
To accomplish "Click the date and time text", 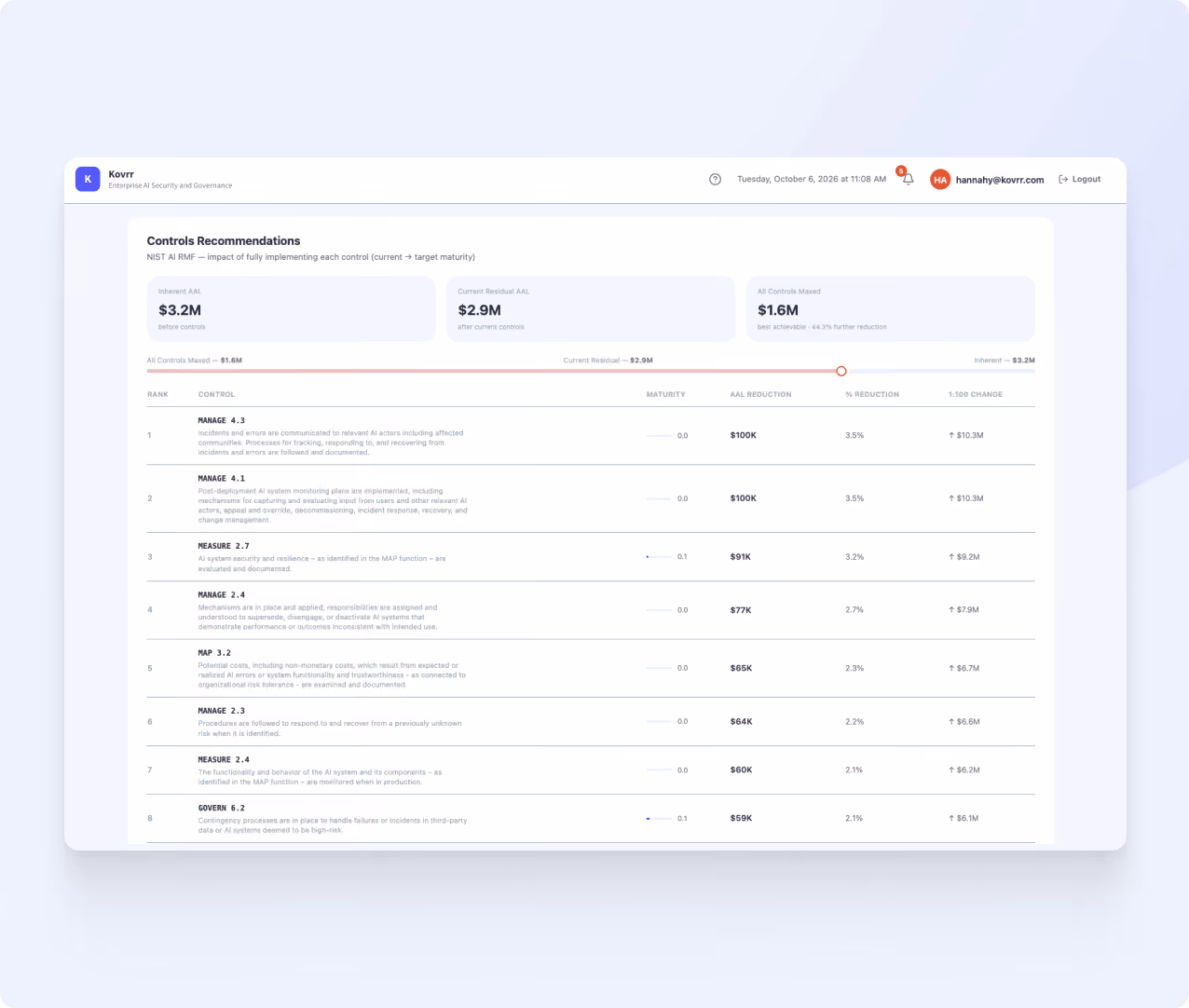I will point(812,179).
